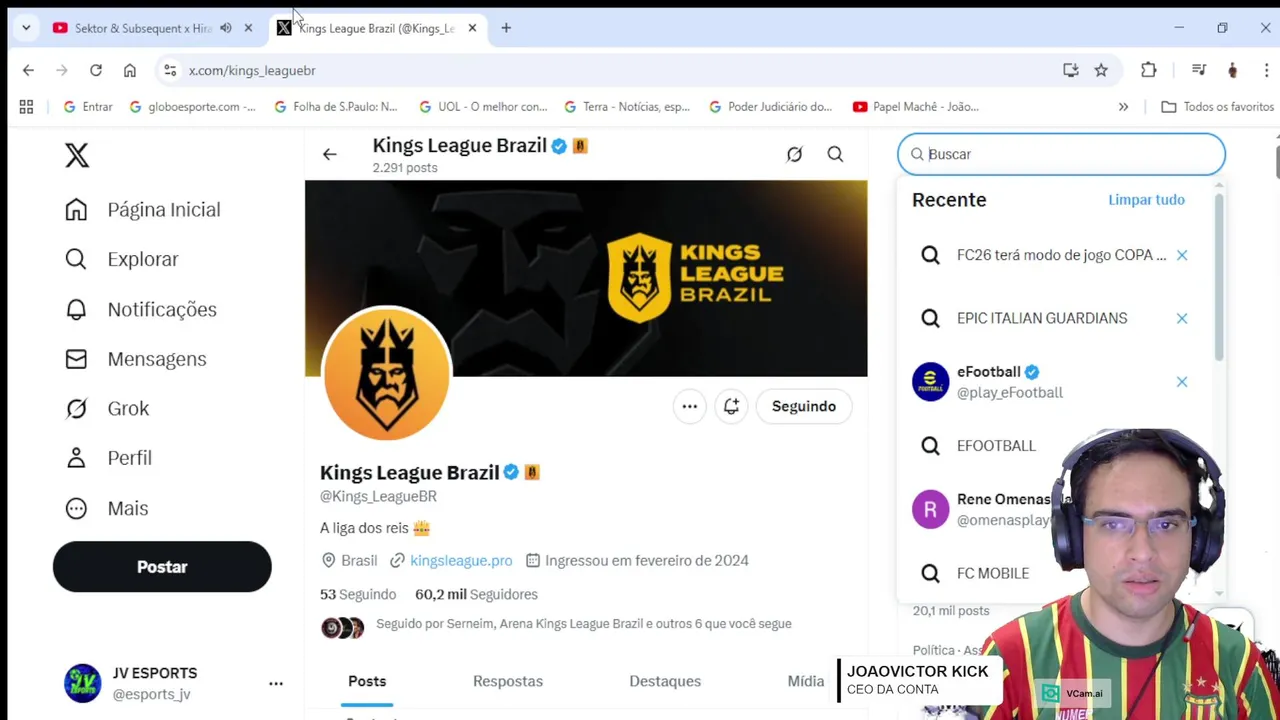Click Limpar tudo in recent searches
This screenshot has height=720, width=1280.
[1146, 200]
